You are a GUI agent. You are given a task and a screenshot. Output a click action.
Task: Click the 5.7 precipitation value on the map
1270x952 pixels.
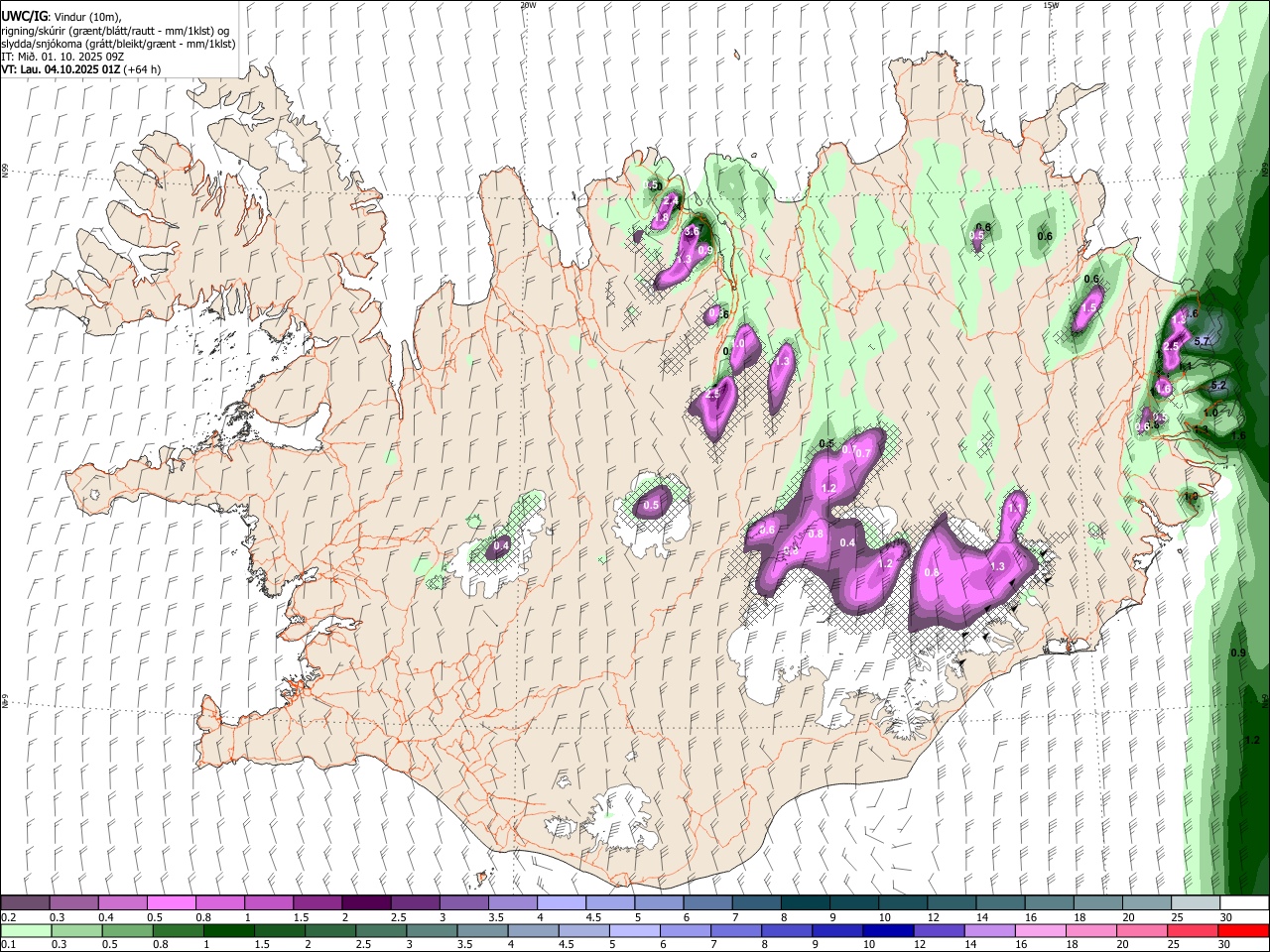(x=1203, y=341)
